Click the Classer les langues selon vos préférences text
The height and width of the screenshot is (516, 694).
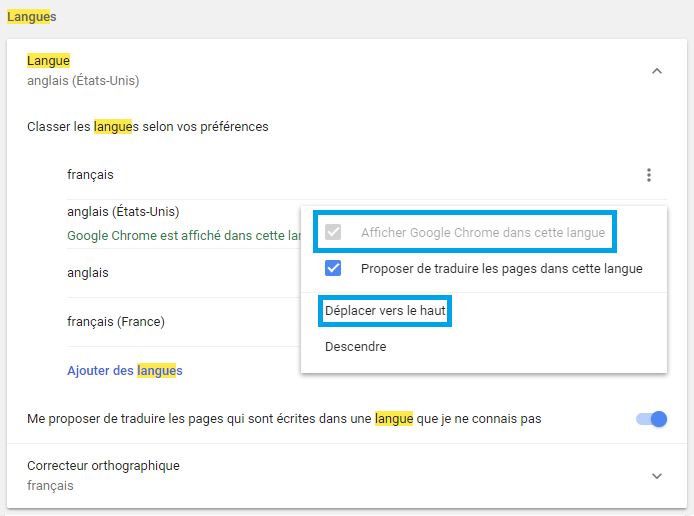pyautogui.click(x=148, y=127)
